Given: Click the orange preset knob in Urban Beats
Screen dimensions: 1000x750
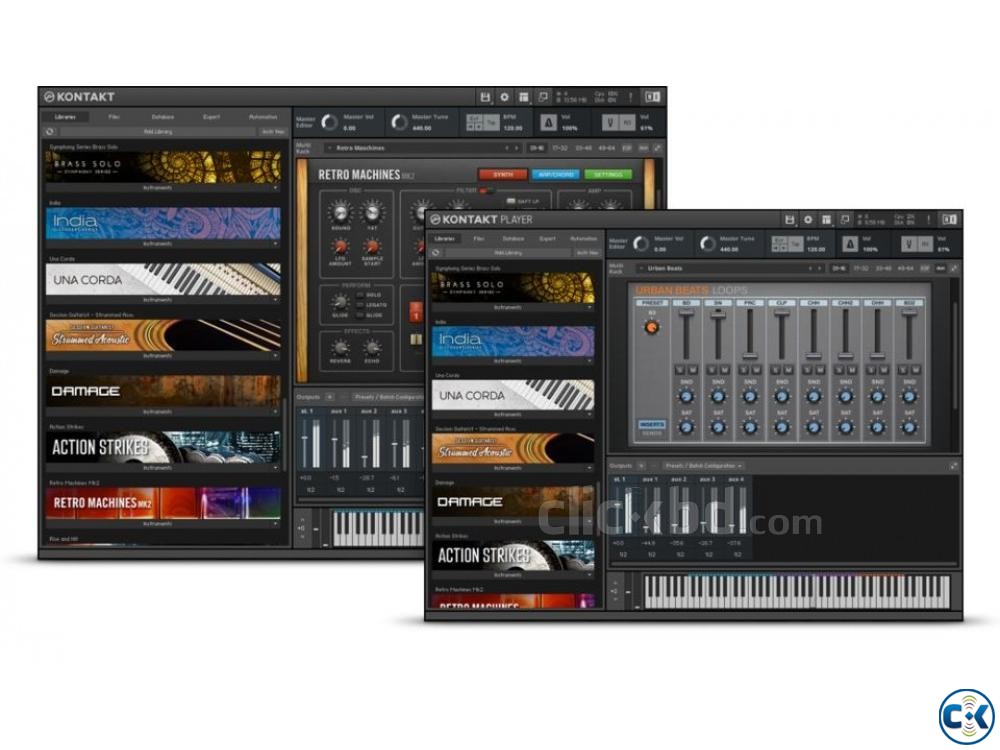Looking at the screenshot, I should click(651, 327).
